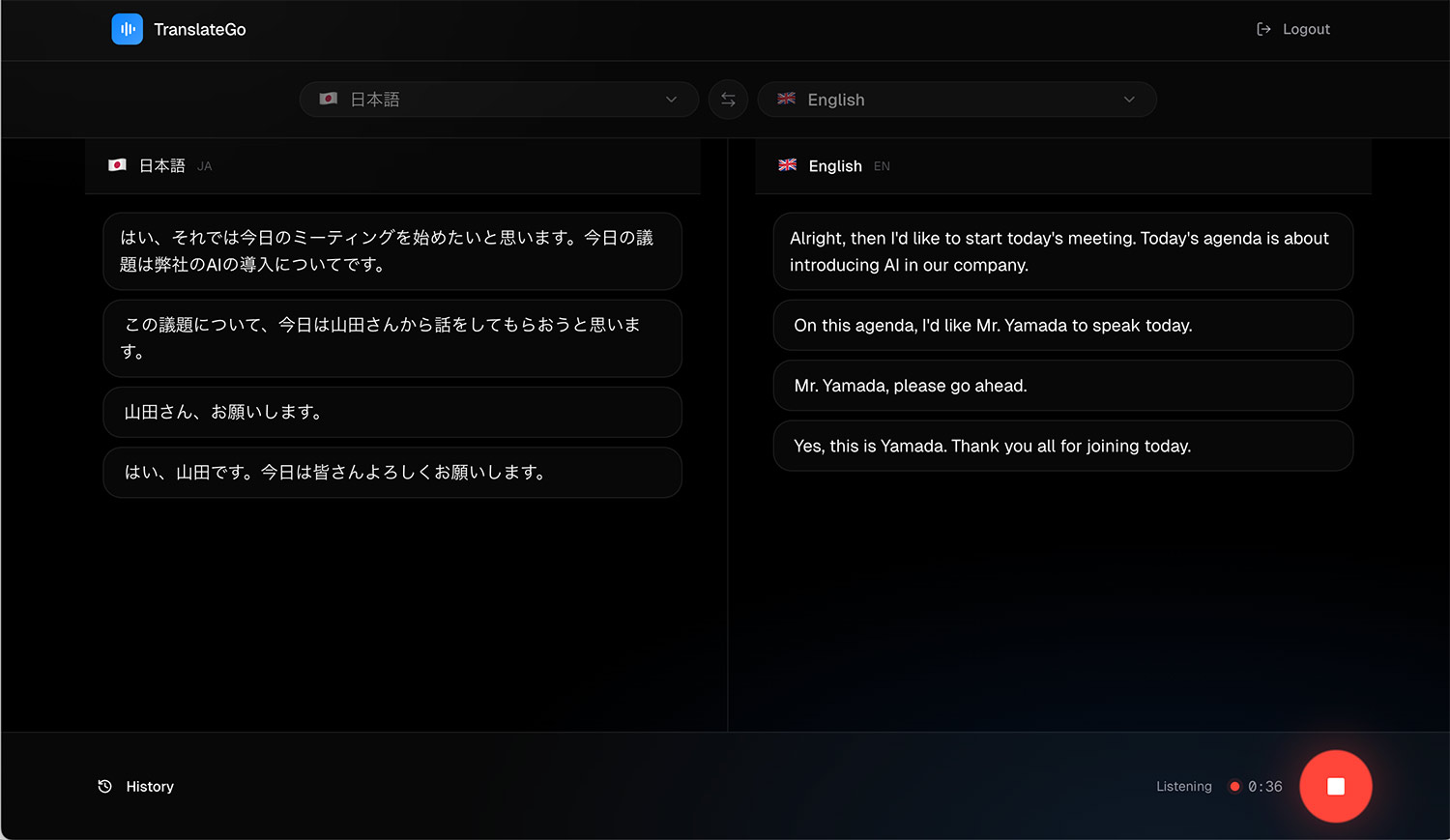
Task: Select the Japanese message starting はい、それでは今日の
Action: point(392,251)
